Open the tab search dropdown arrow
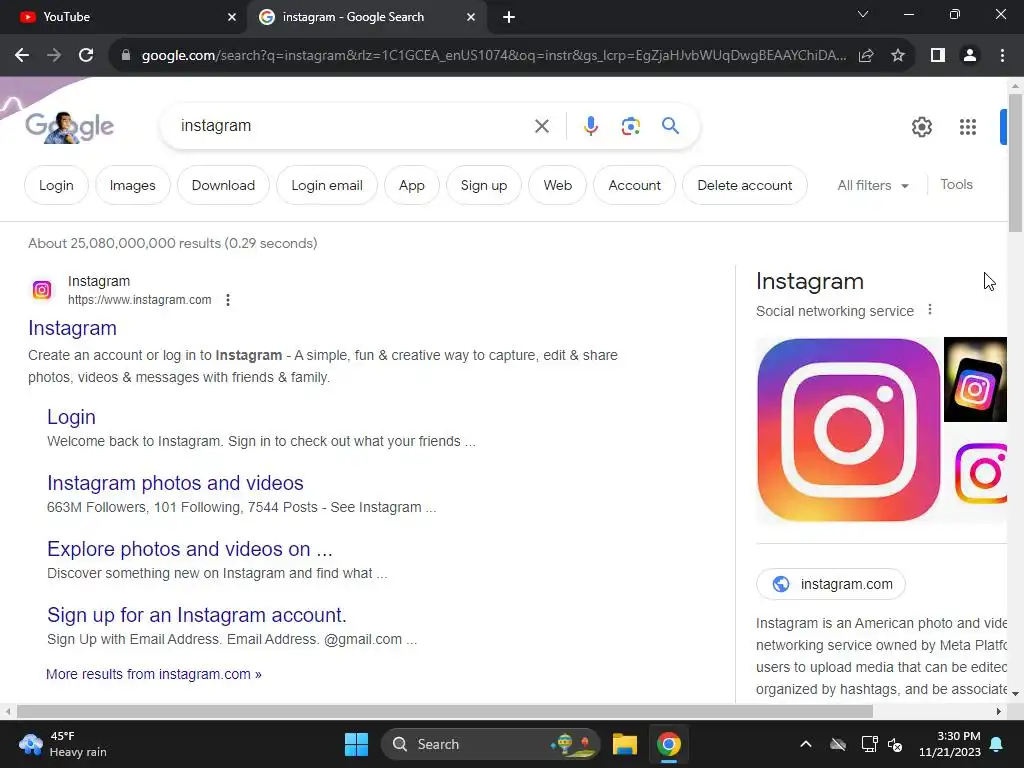Screen dimensions: 1024x768 [863, 14]
